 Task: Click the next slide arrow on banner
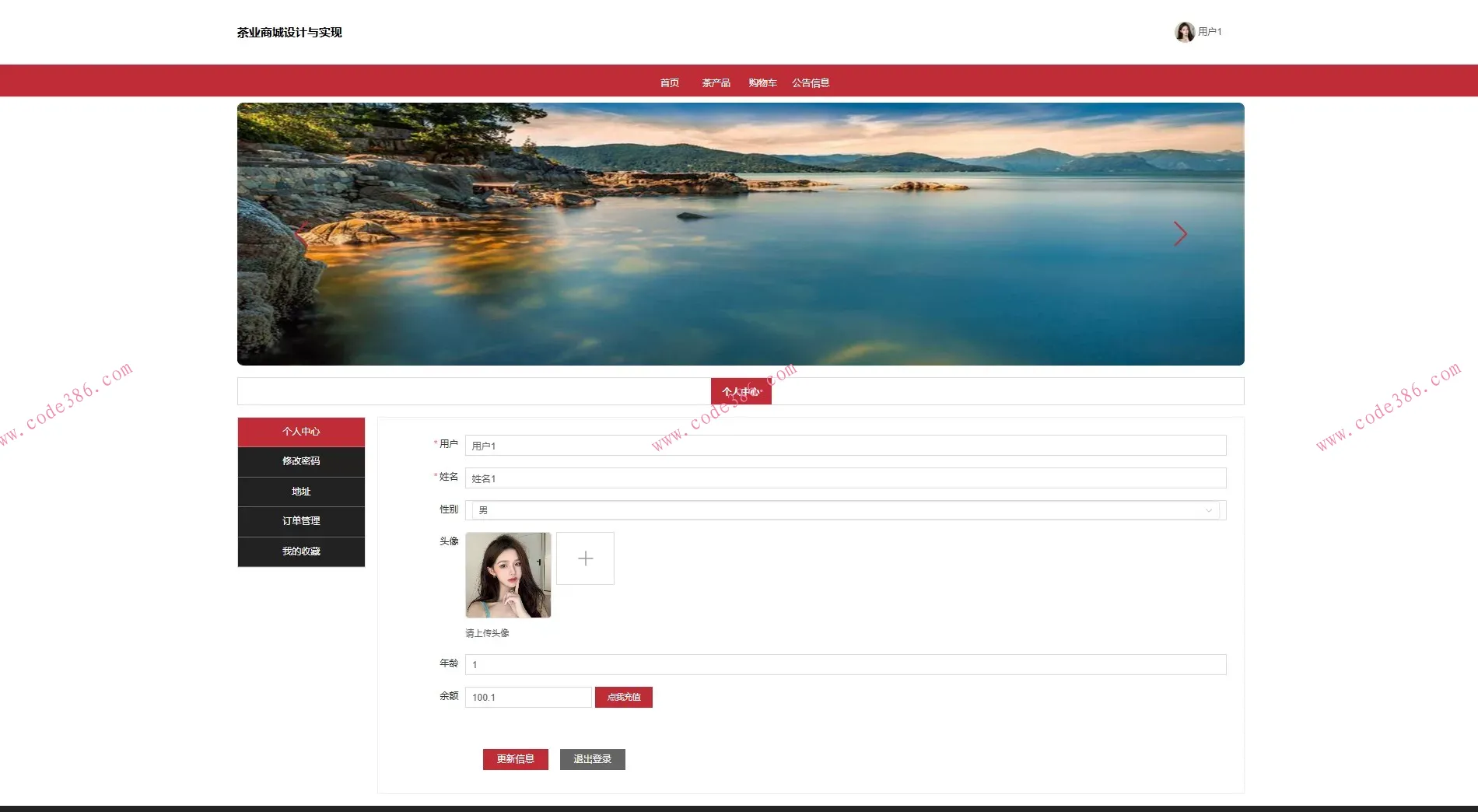[x=1180, y=234]
